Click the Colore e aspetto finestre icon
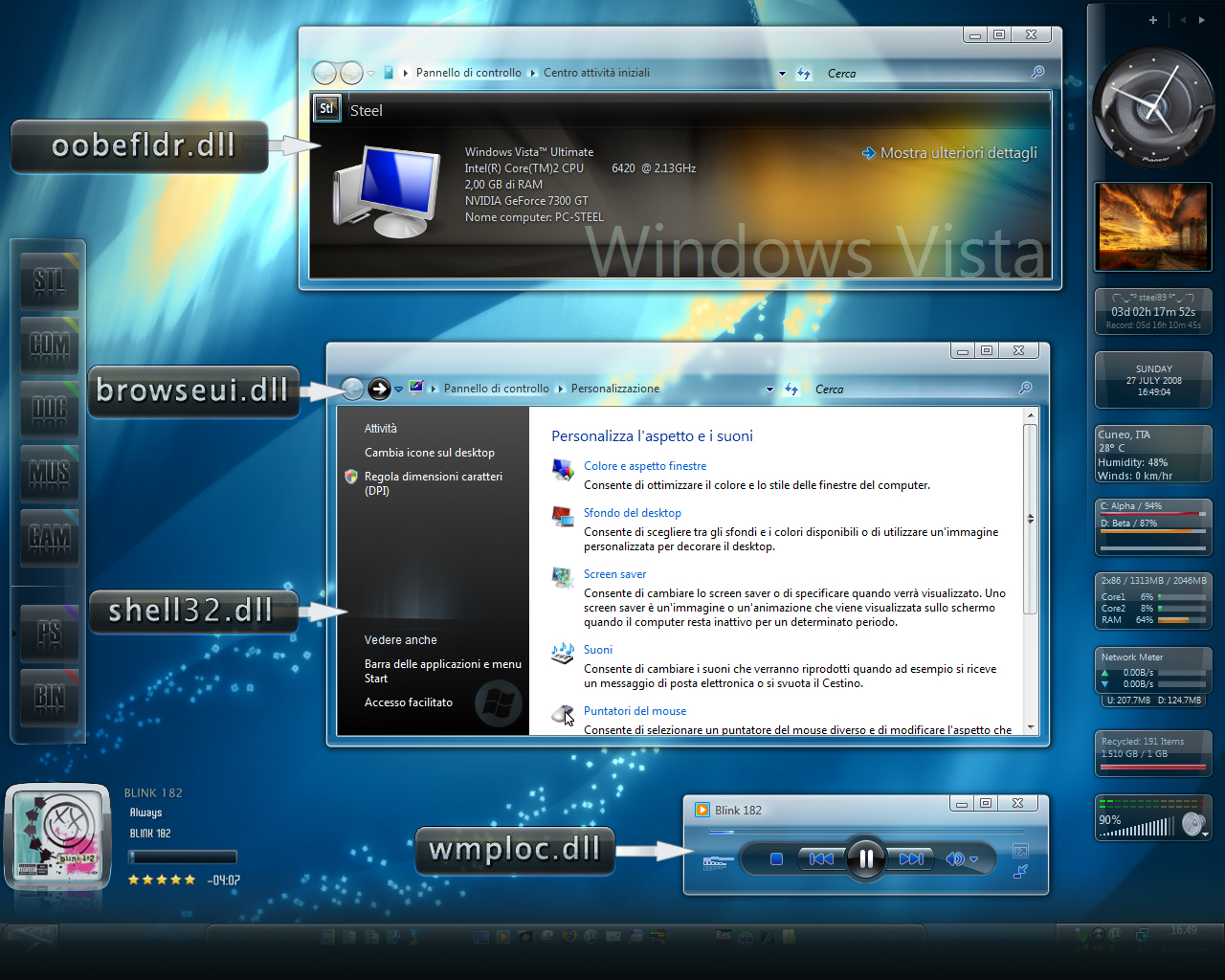Viewport: 1225px width, 980px height. coord(563,470)
